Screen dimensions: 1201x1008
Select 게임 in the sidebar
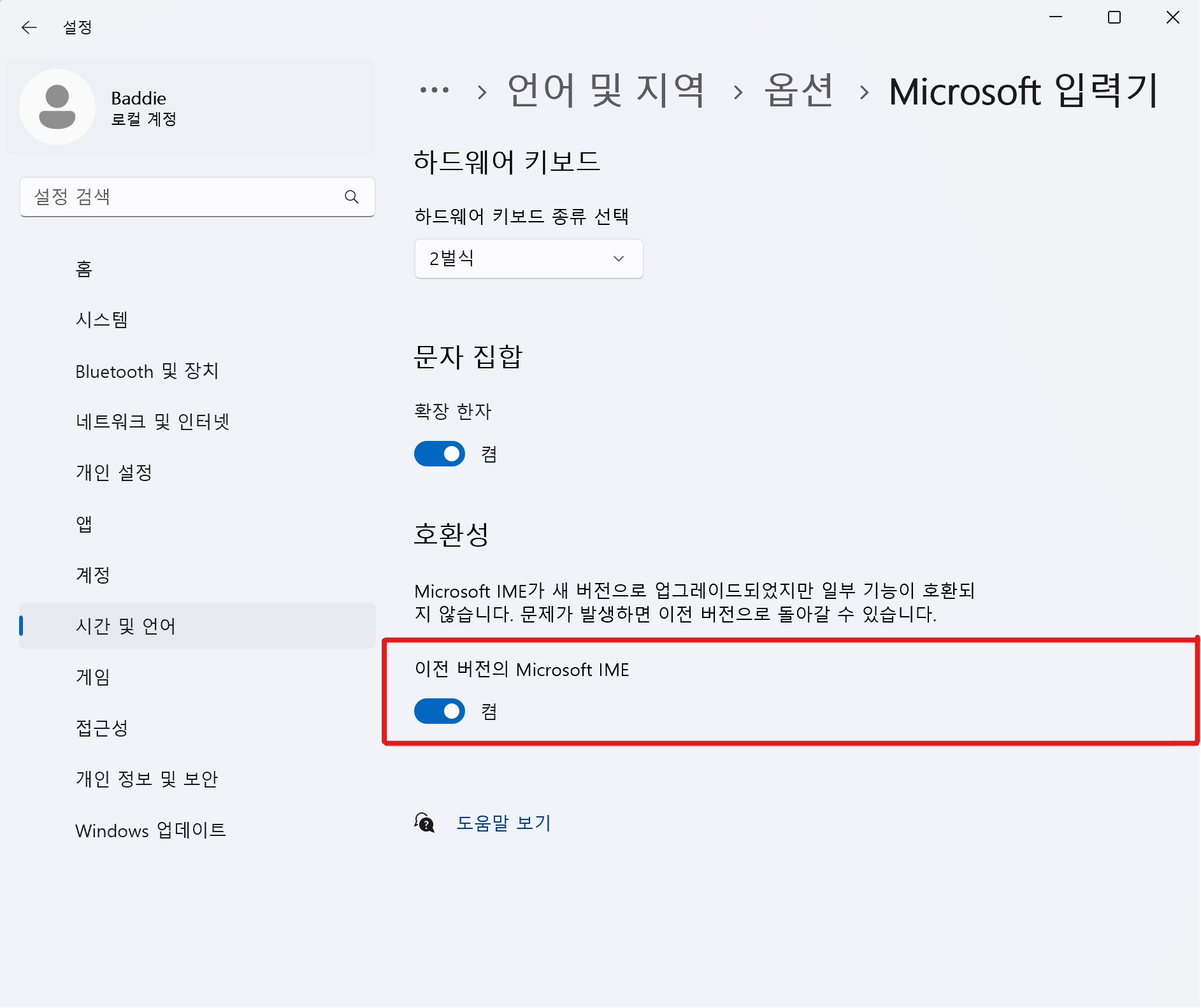click(198, 677)
